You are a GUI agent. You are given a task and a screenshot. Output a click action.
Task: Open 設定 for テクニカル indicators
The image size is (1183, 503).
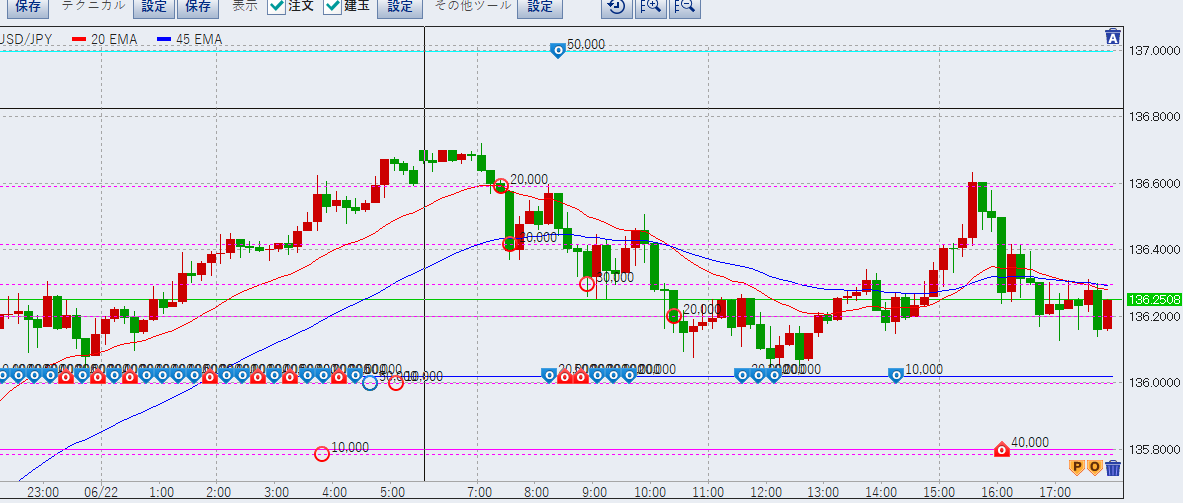[x=154, y=7]
